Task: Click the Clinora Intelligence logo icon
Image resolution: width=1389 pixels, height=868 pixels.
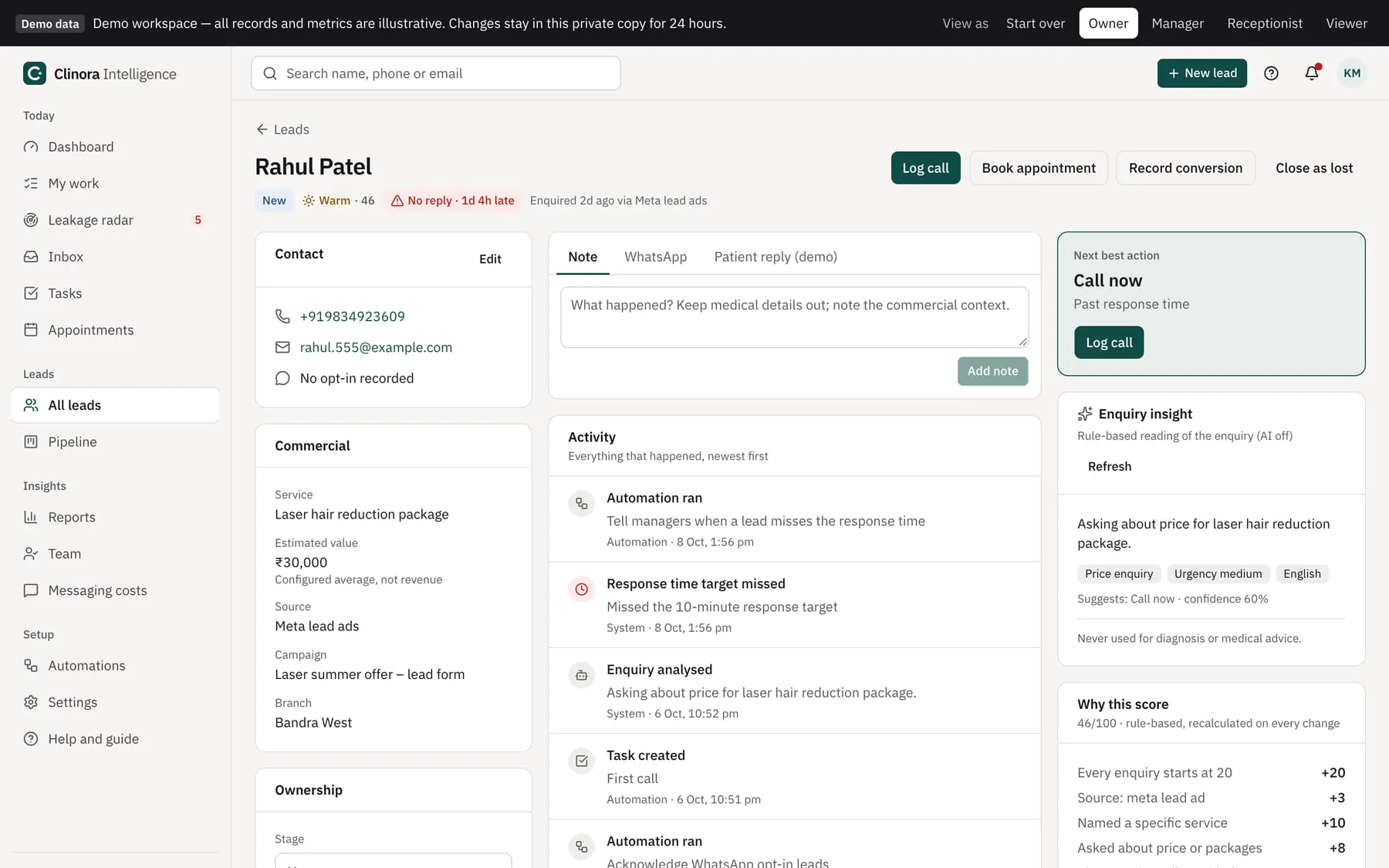Action: tap(35, 73)
